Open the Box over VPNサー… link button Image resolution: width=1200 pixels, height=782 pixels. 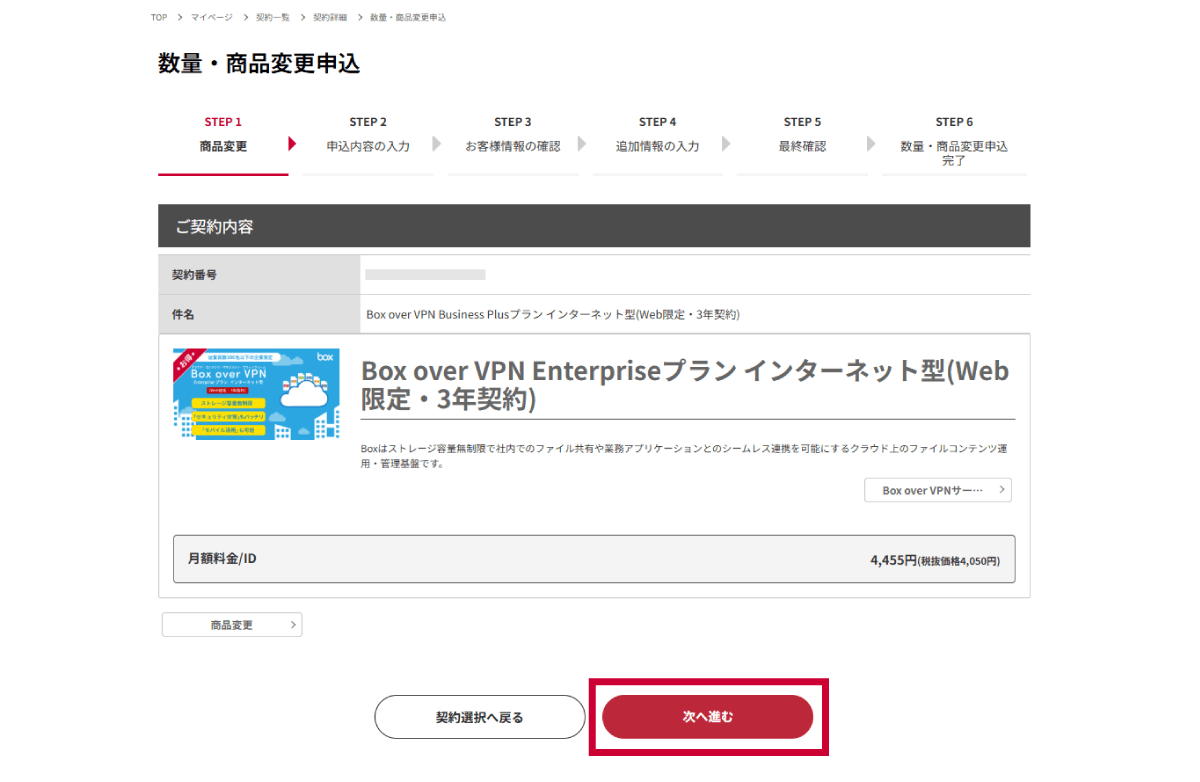point(938,491)
